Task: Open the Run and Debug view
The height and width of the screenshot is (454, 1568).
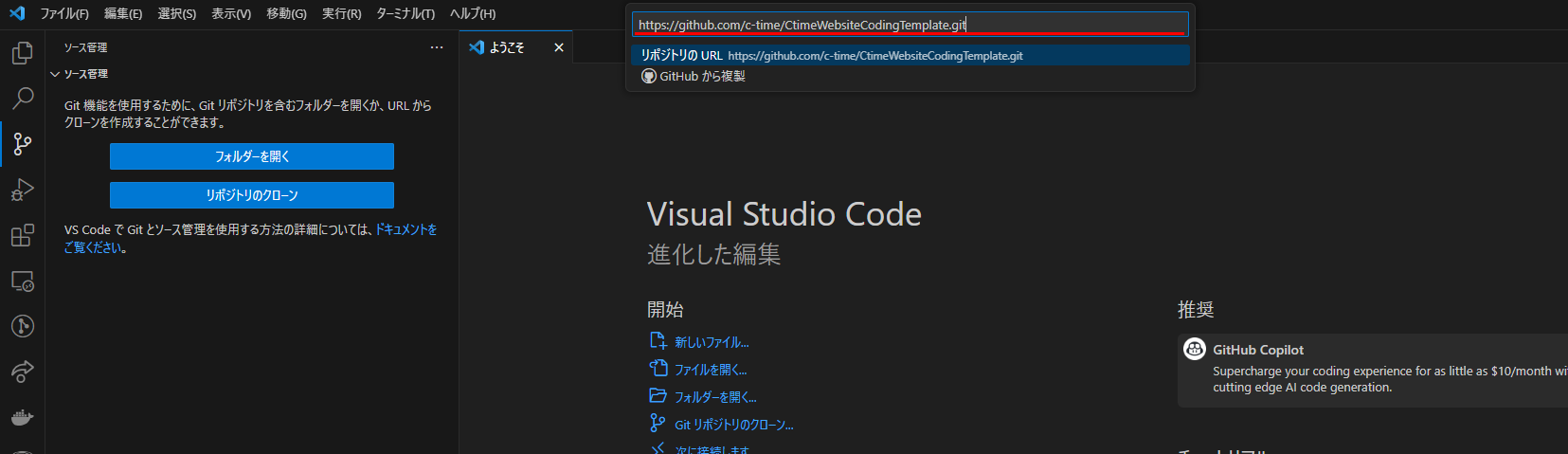Action: [23, 190]
